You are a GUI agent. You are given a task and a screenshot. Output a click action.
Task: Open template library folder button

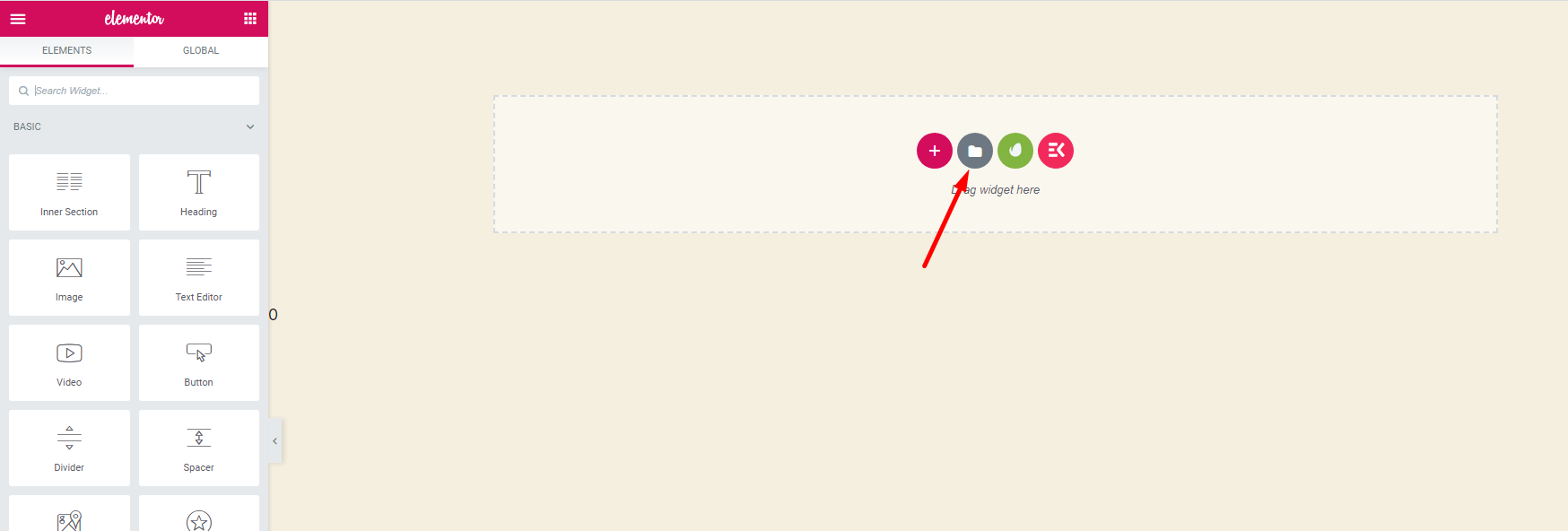point(974,151)
